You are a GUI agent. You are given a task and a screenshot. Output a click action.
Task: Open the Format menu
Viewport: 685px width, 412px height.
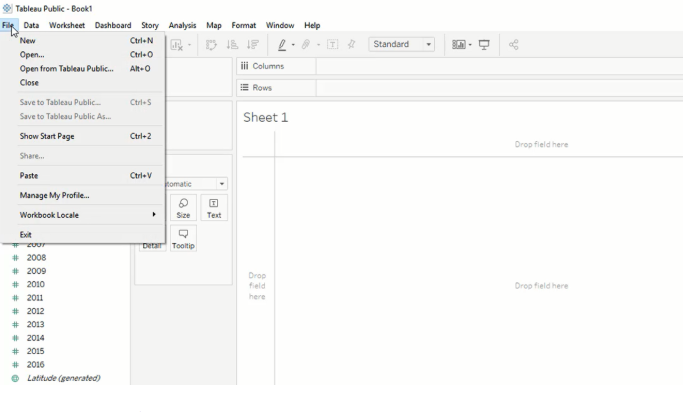(x=244, y=25)
